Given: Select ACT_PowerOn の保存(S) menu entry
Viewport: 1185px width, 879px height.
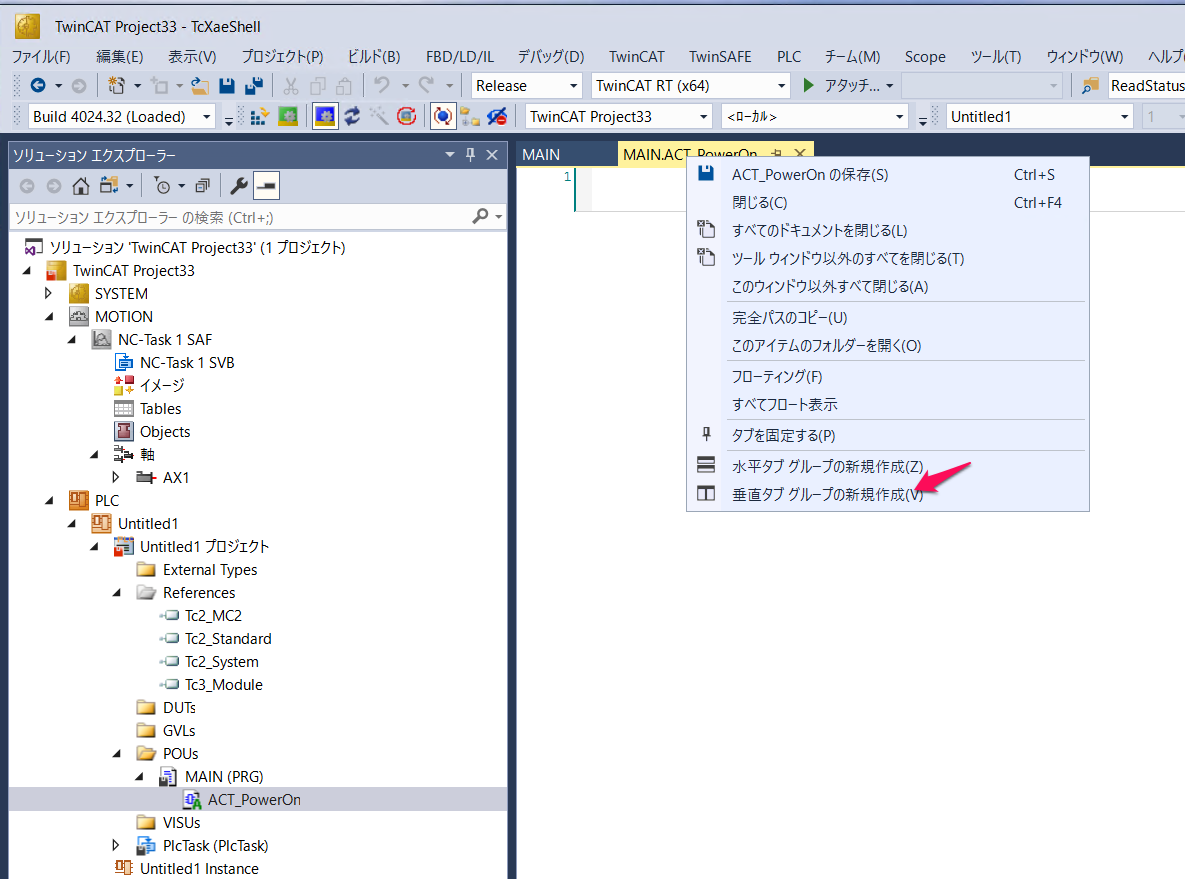Looking at the screenshot, I should pos(887,175).
